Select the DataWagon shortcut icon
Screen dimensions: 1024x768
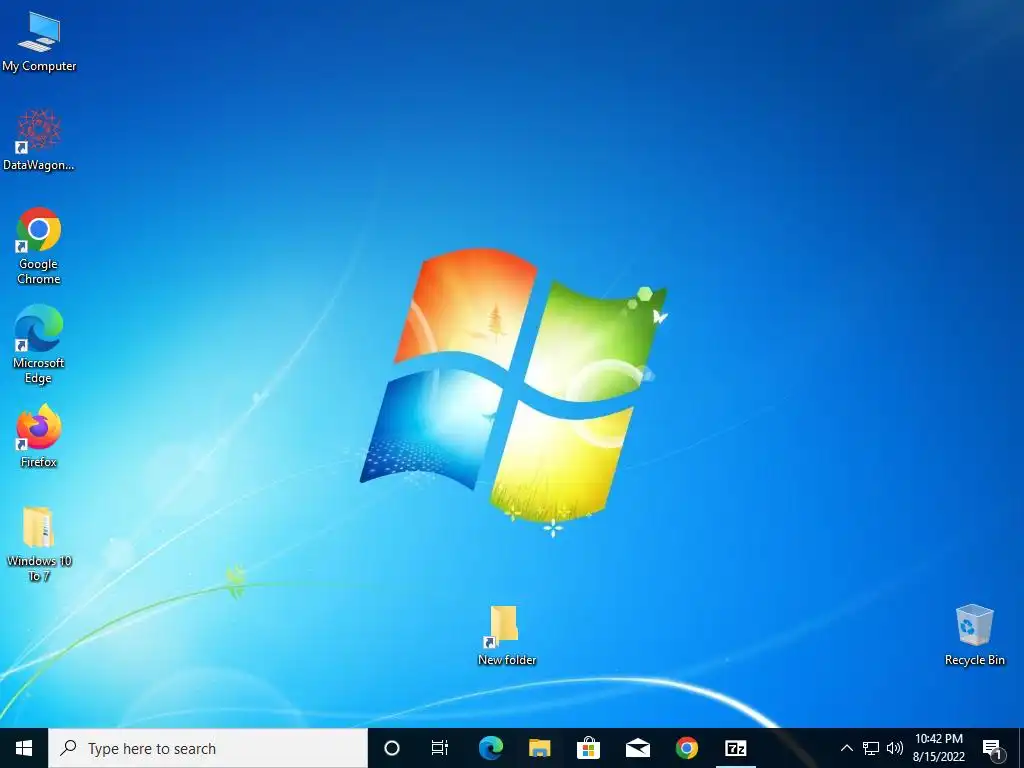coord(39,140)
